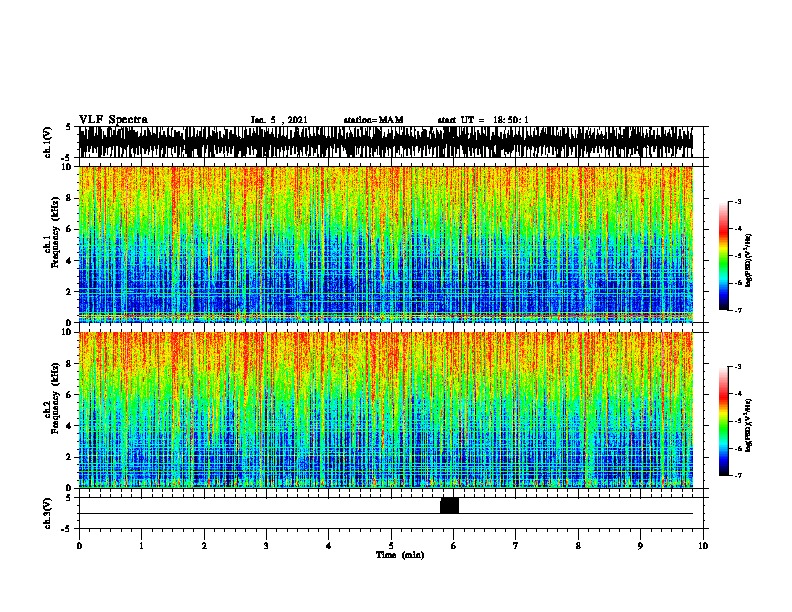Click the "-5" tick on ch.3(V) axis
Screen dimensions: 792x612
tap(67, 529)
